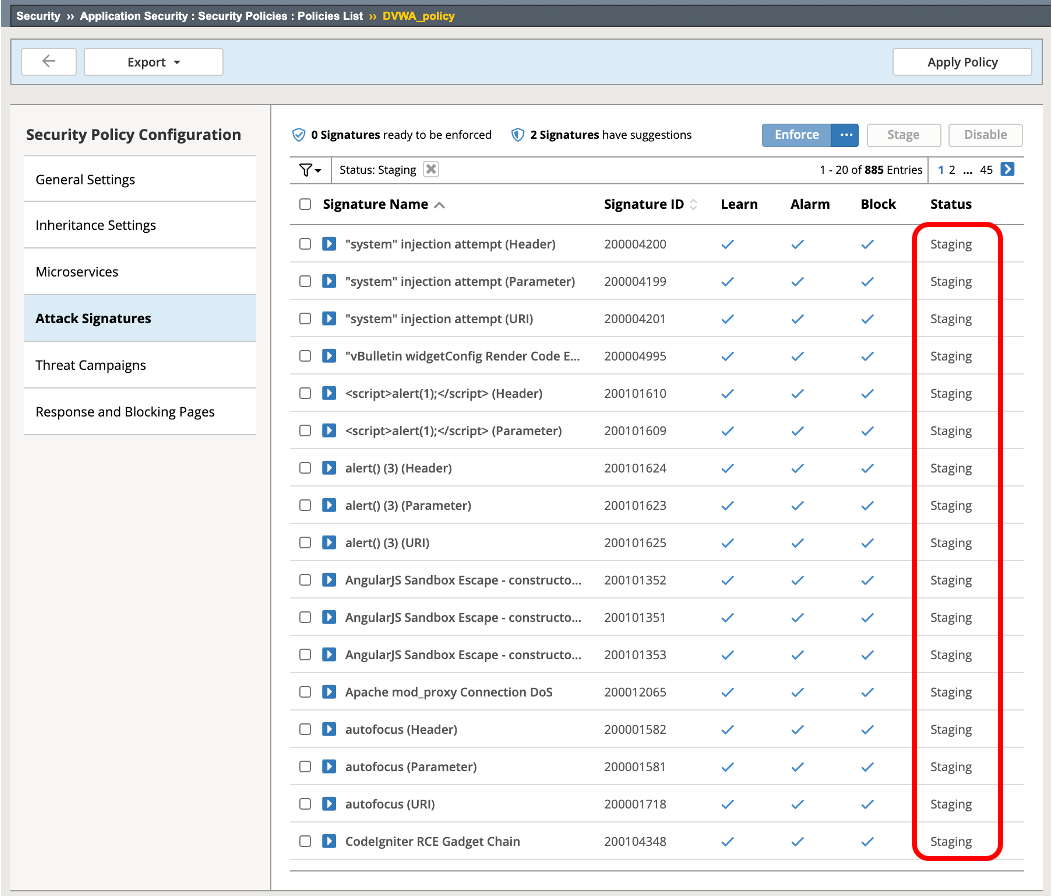Check alert() (3) (Header) row
The width and height of the screenshot is (1052, 896).
click(x=305, y=468)
